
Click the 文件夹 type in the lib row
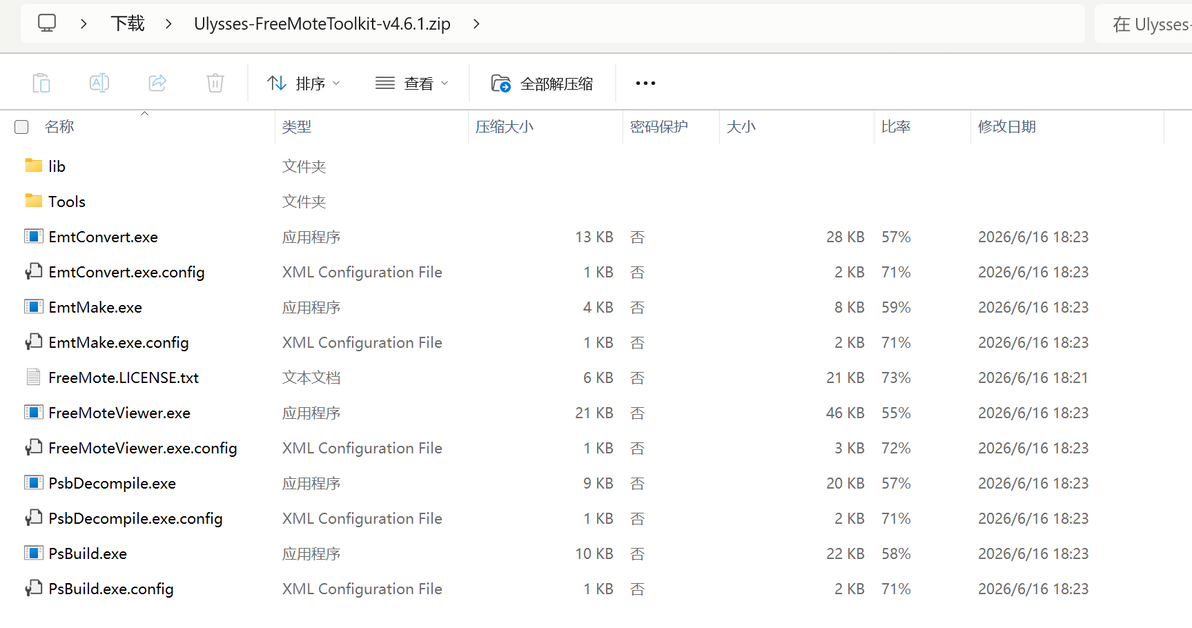coord(303,166)
